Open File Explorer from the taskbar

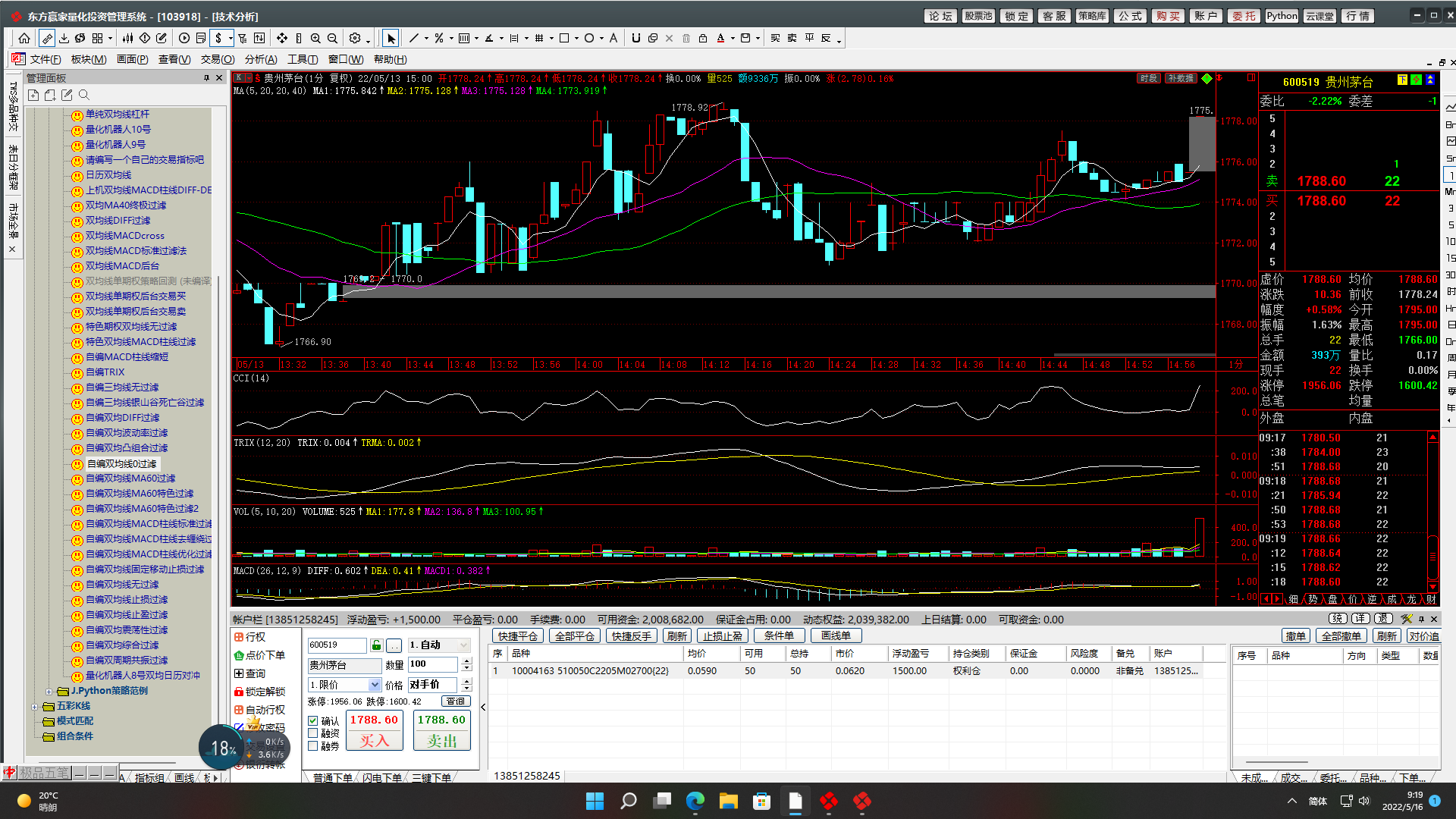coord(728,801)
